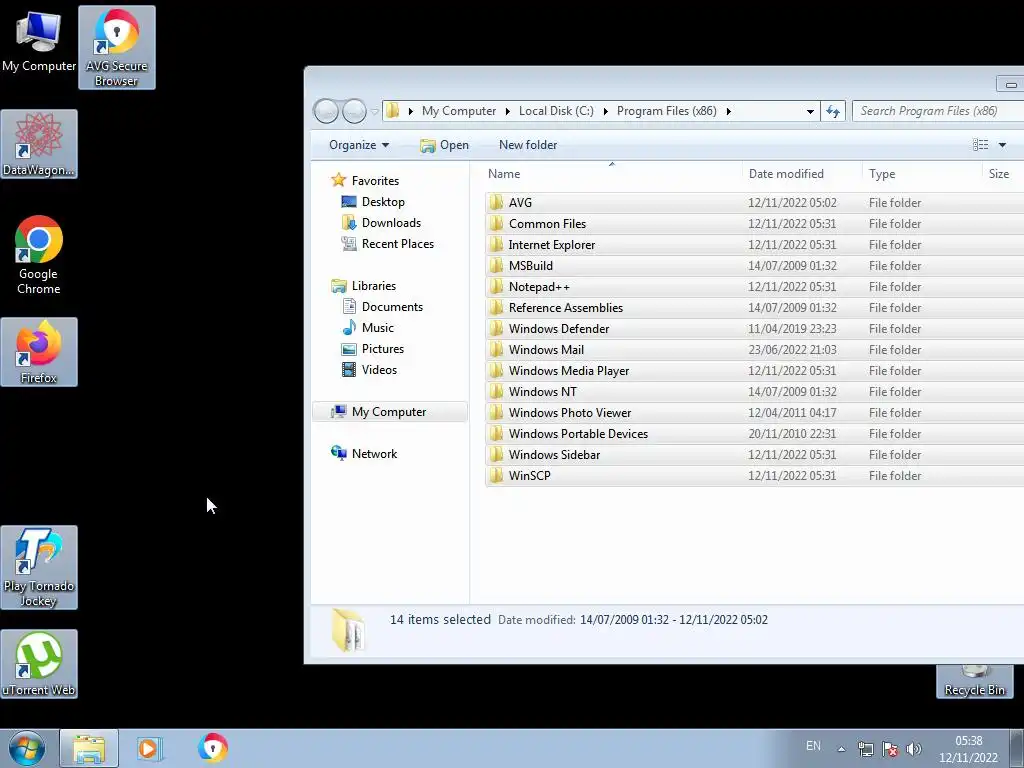1024x768 pixels.
Task: Launch AVG Secure Browser from desktop
Action: pos(116,48)
